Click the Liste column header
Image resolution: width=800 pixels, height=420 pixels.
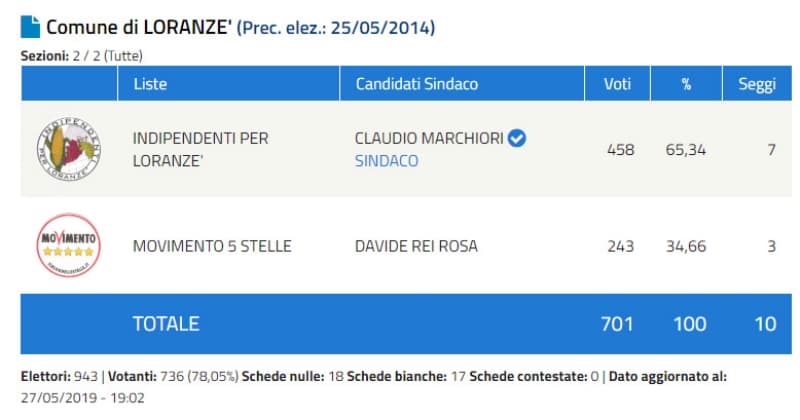(150, 84)
